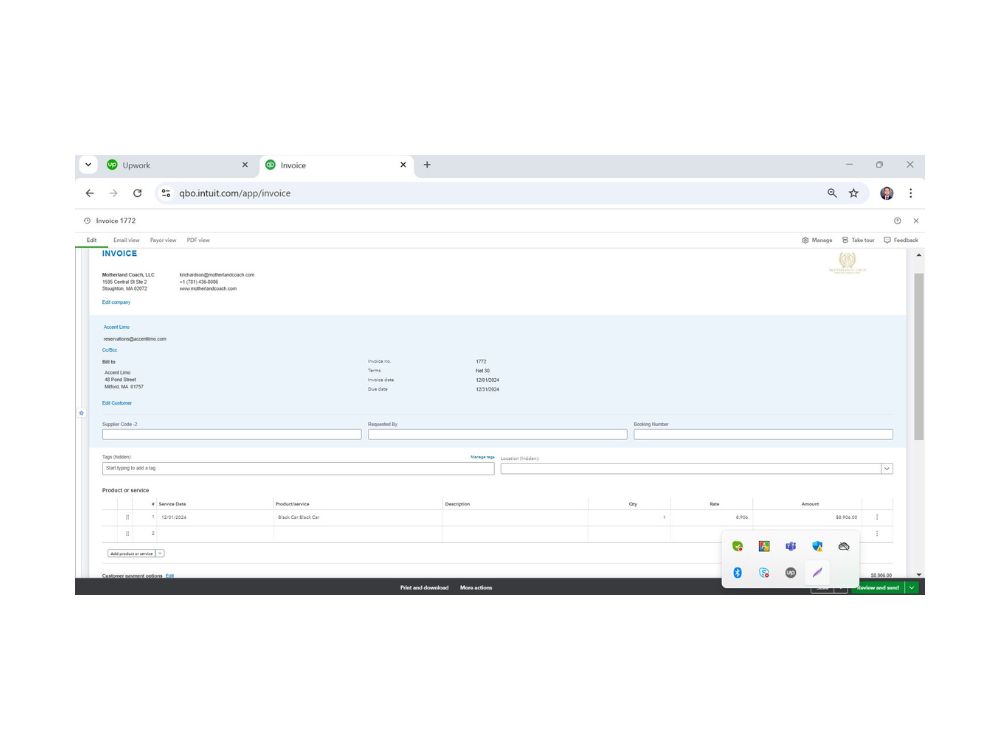
Task: Click the zoom magnifier icon
Action: [x=832, y=193]
